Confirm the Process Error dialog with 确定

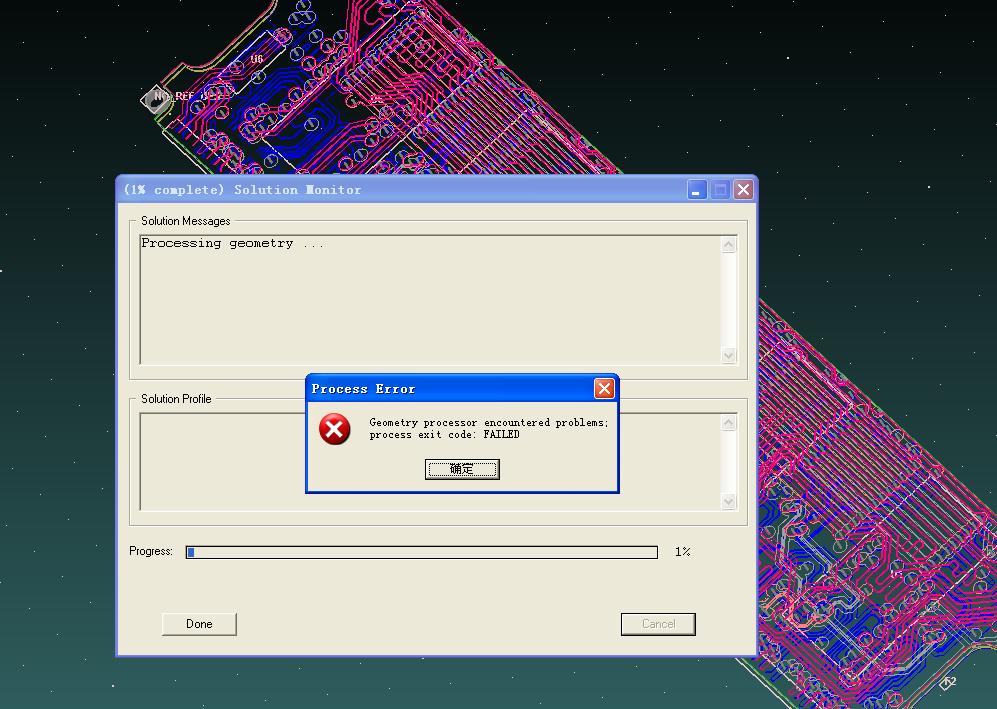pos(462,469)
